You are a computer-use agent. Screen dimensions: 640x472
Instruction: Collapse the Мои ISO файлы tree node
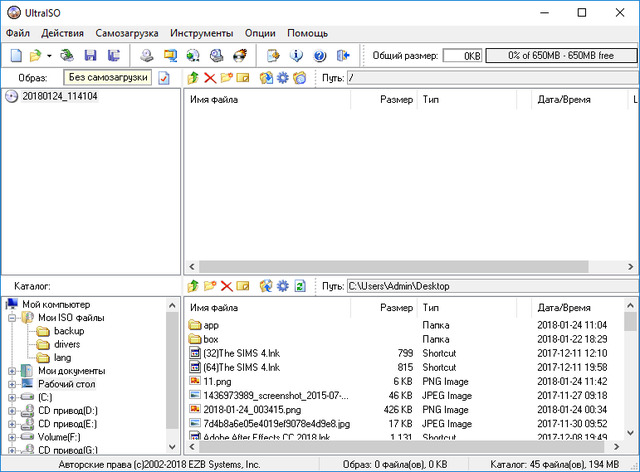(x=11, y=318)
